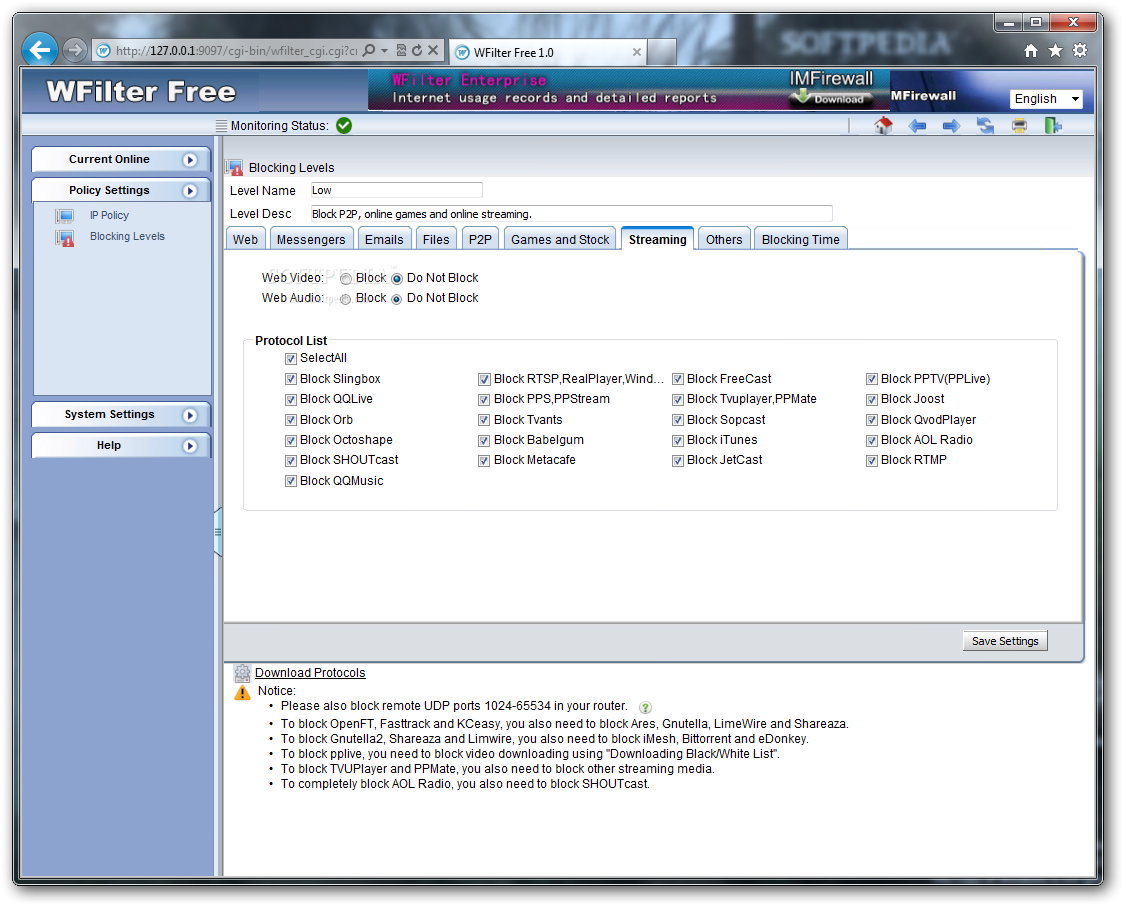Open address bar search dropdown arrow

point(384,50)
